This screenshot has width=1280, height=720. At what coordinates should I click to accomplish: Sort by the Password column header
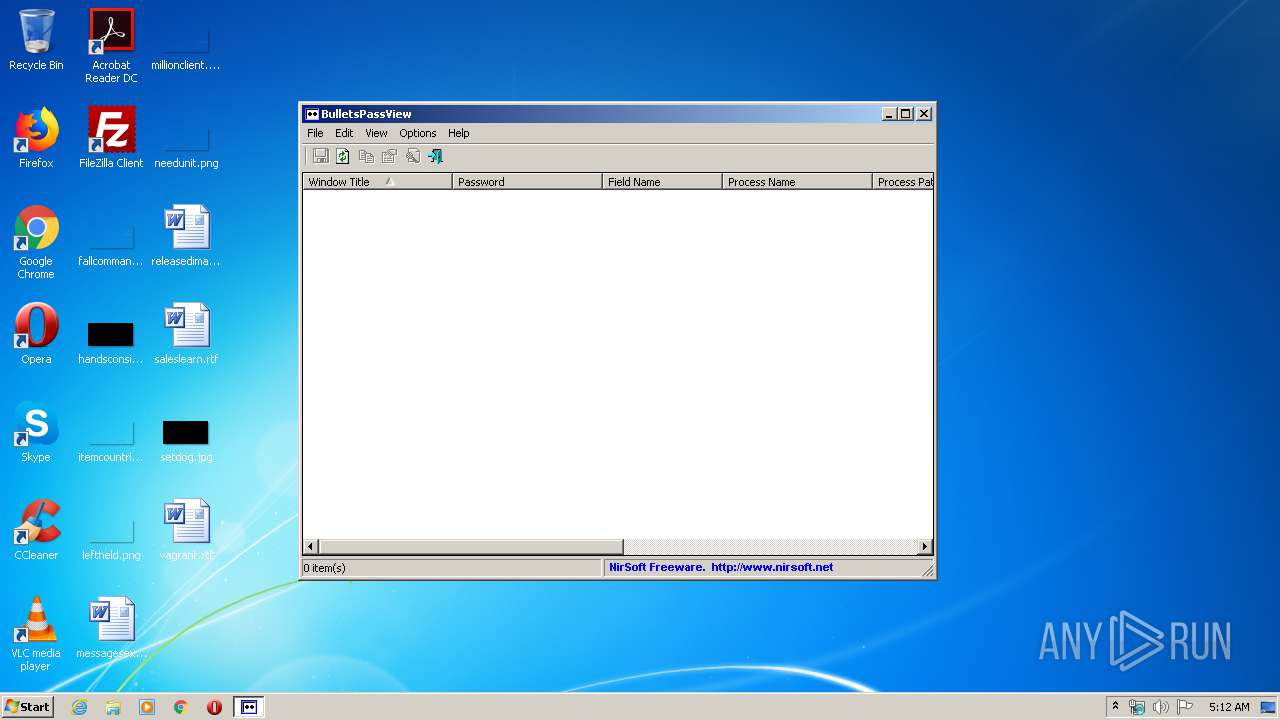[527, 182]
